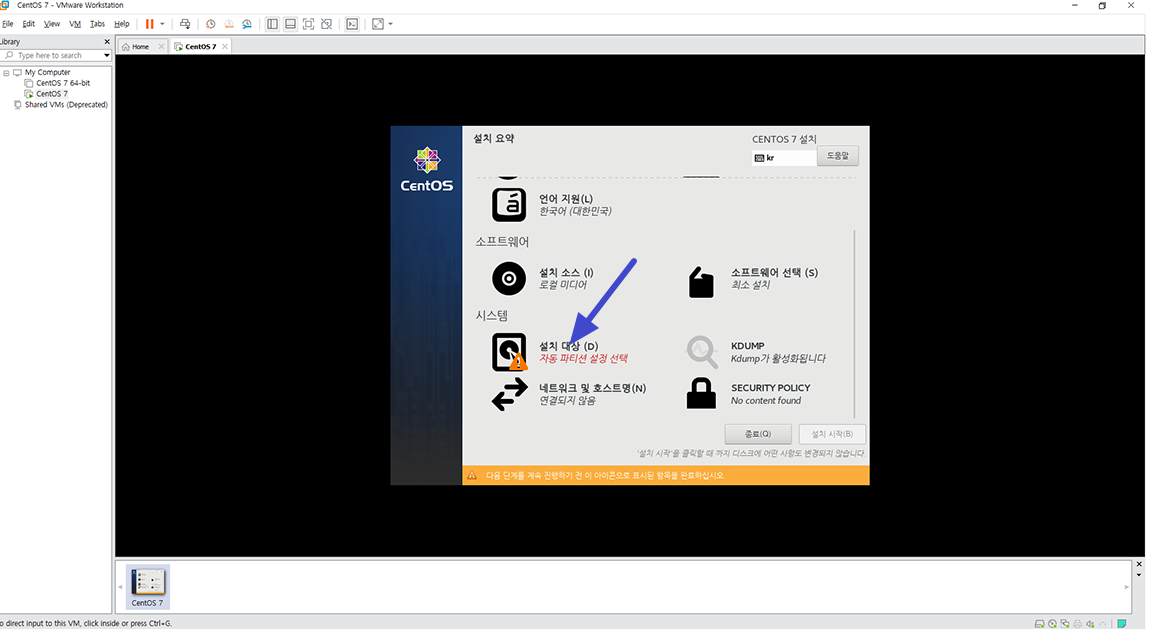Screen dimensions: 1150x629
Task: Click the printer status bar icon
Action: pyautogui.click(x=1077, y=624)
